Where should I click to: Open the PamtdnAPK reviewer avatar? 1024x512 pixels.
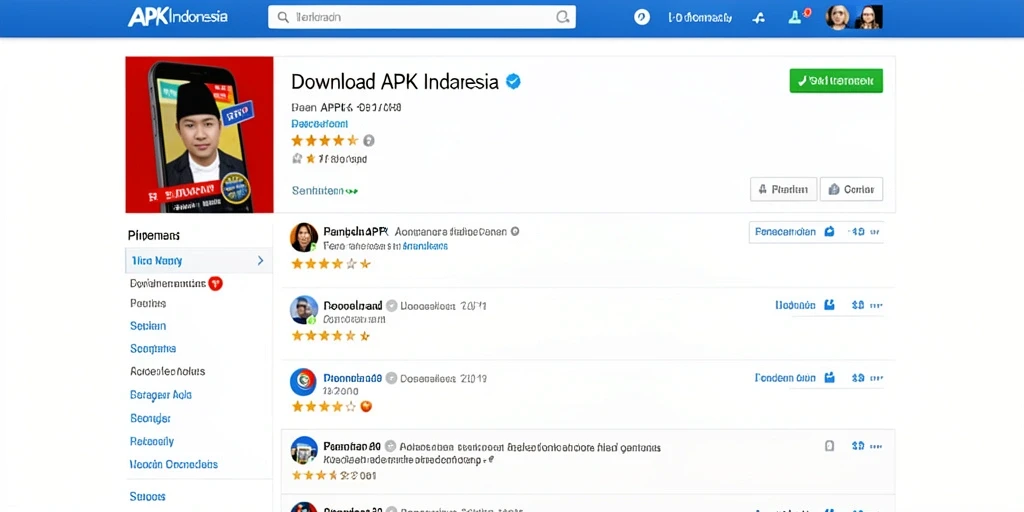click(x=304, y=237)
